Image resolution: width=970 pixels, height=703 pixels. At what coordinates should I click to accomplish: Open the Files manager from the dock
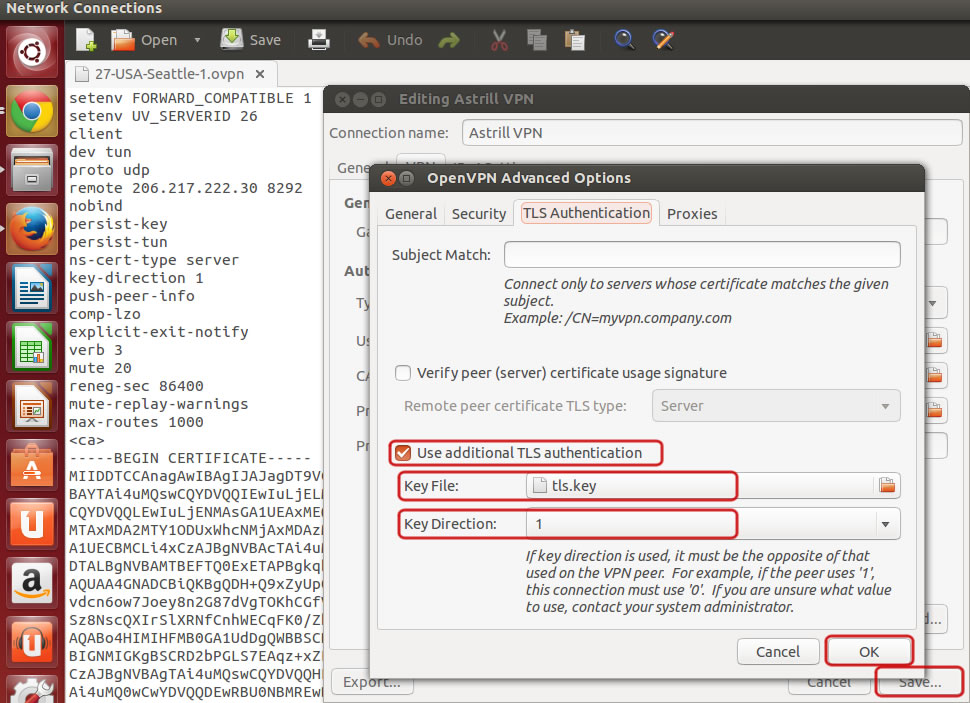pos(32,170)
